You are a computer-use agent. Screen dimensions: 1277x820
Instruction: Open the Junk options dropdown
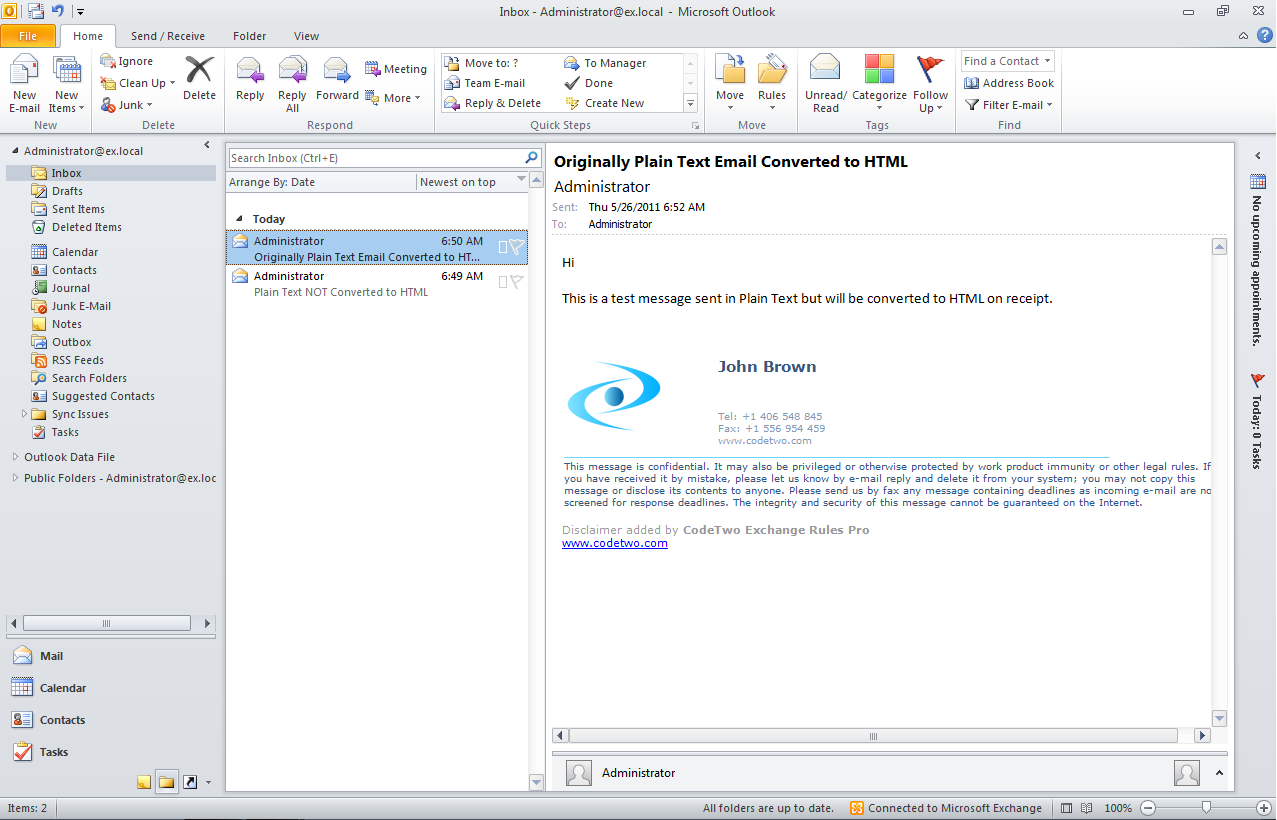point(127,105)
